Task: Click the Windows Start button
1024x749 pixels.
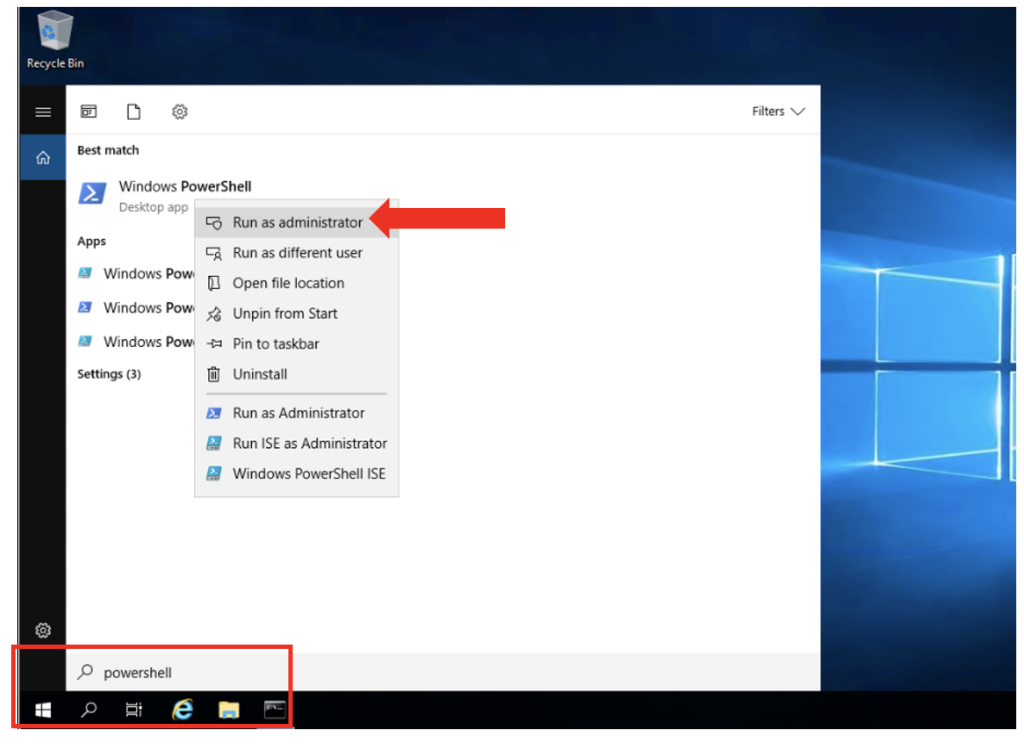Action: tap(41, 709)
